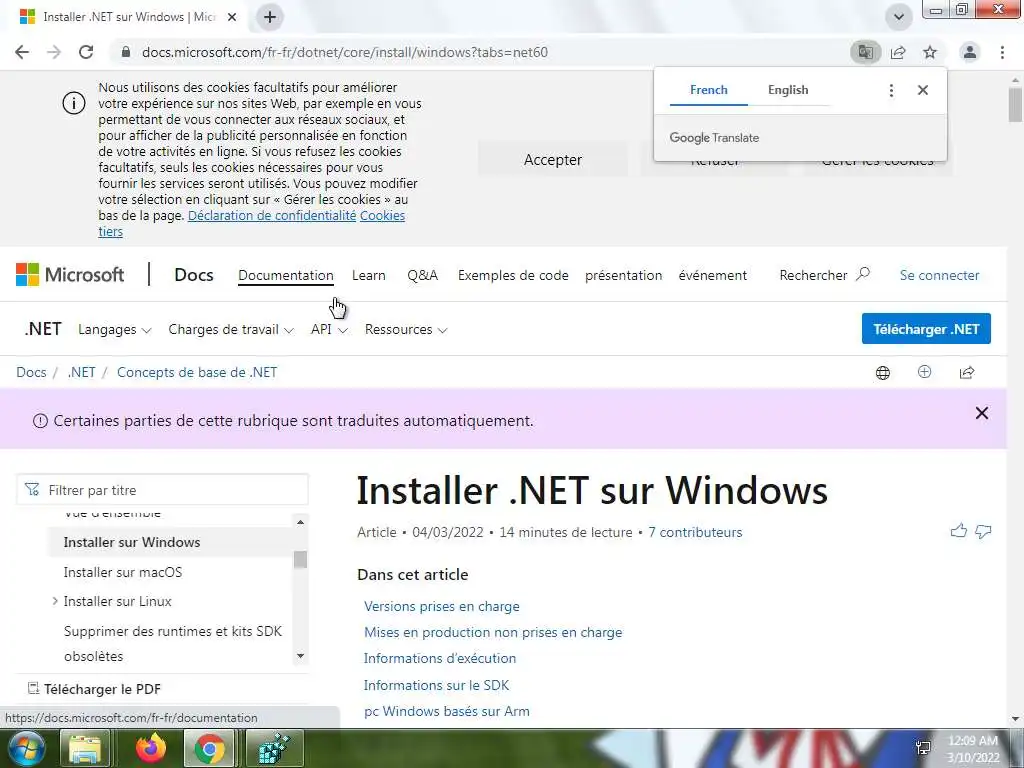
Task: Dismiss the automatic translation banner
Action: click(x=982, y=413)
